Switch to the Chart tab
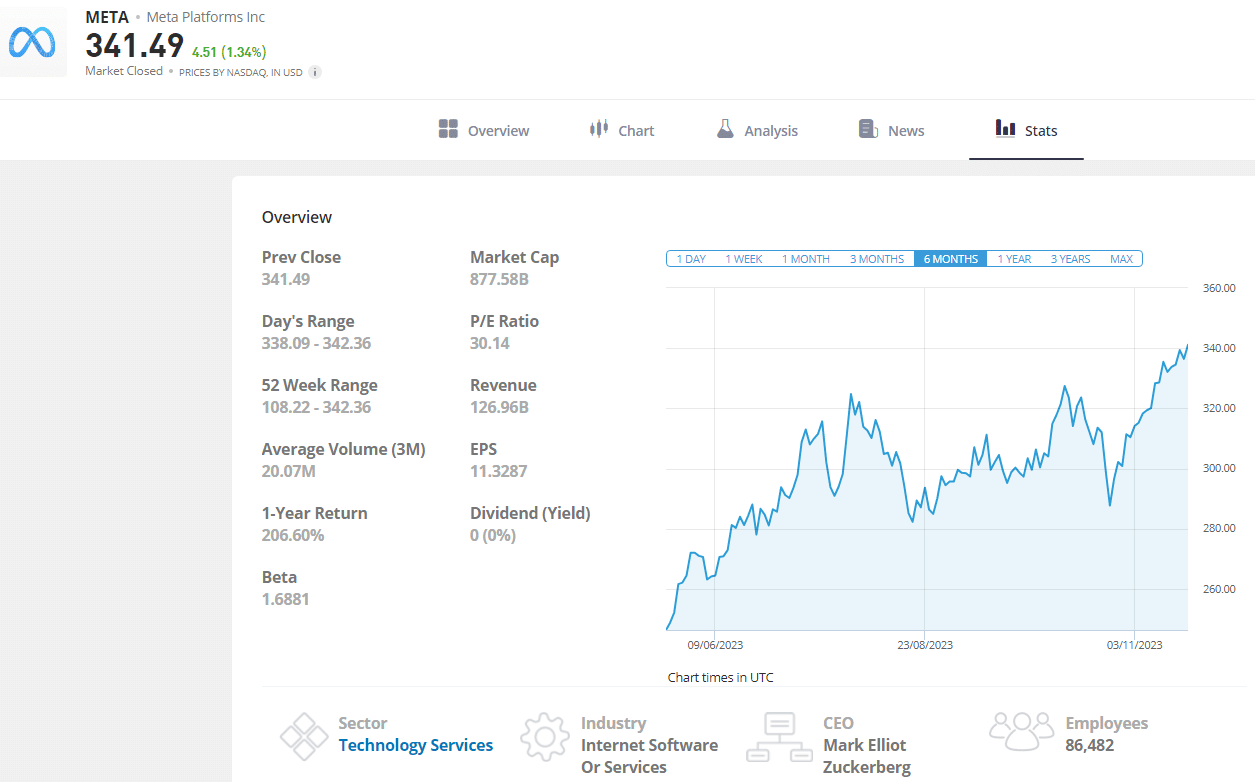Screen dimensions: 1255x782 pyautogui.click(x=622, y=130)
